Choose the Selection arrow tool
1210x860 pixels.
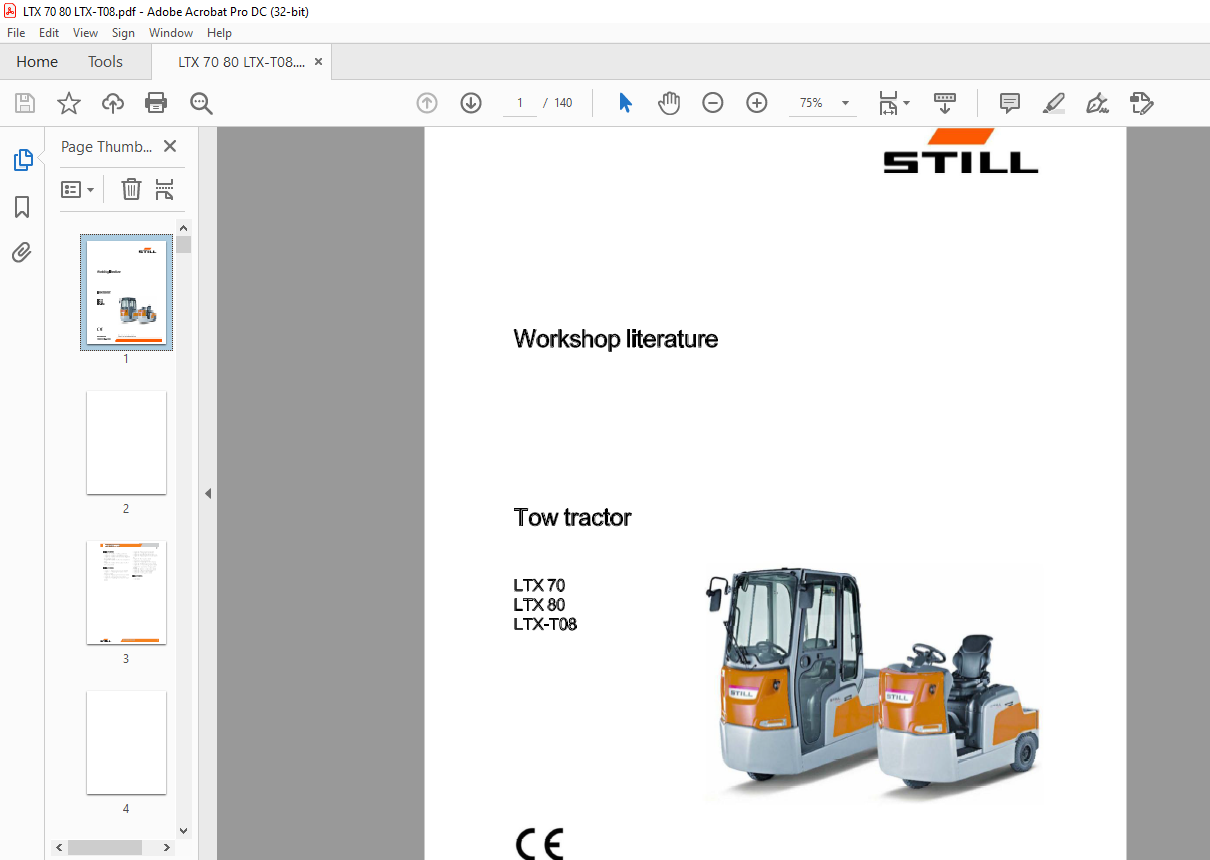625,103
